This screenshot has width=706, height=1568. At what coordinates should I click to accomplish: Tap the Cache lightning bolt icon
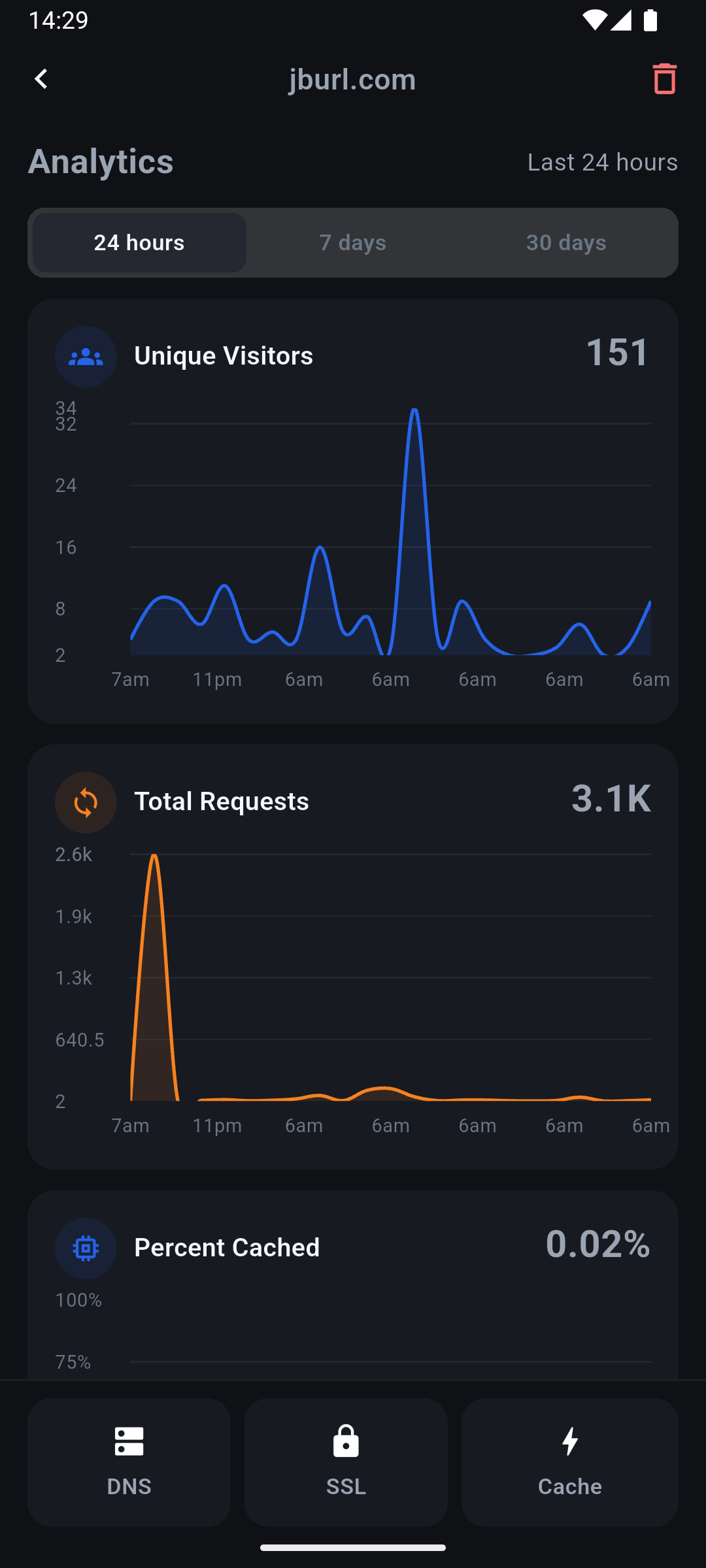pyautogui.click(x=570, y=1441)
